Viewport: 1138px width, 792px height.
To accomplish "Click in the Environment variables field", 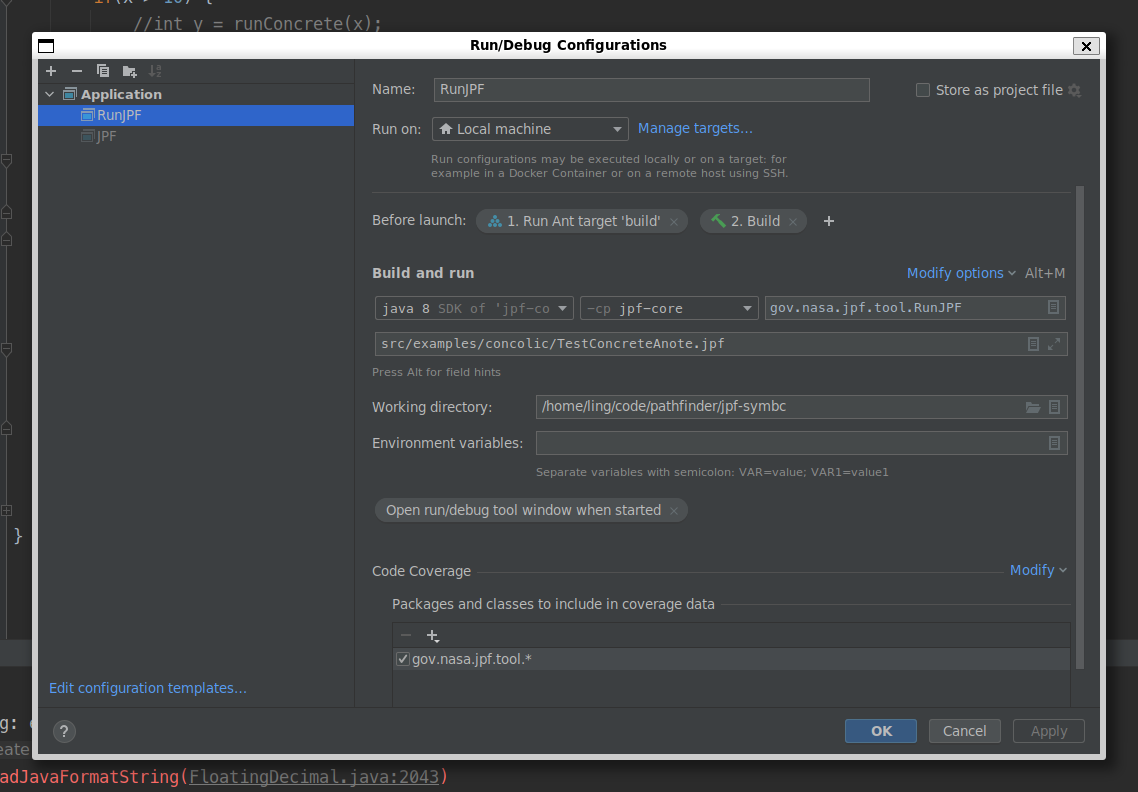I will pyautogui.click(x=790, y=443).
